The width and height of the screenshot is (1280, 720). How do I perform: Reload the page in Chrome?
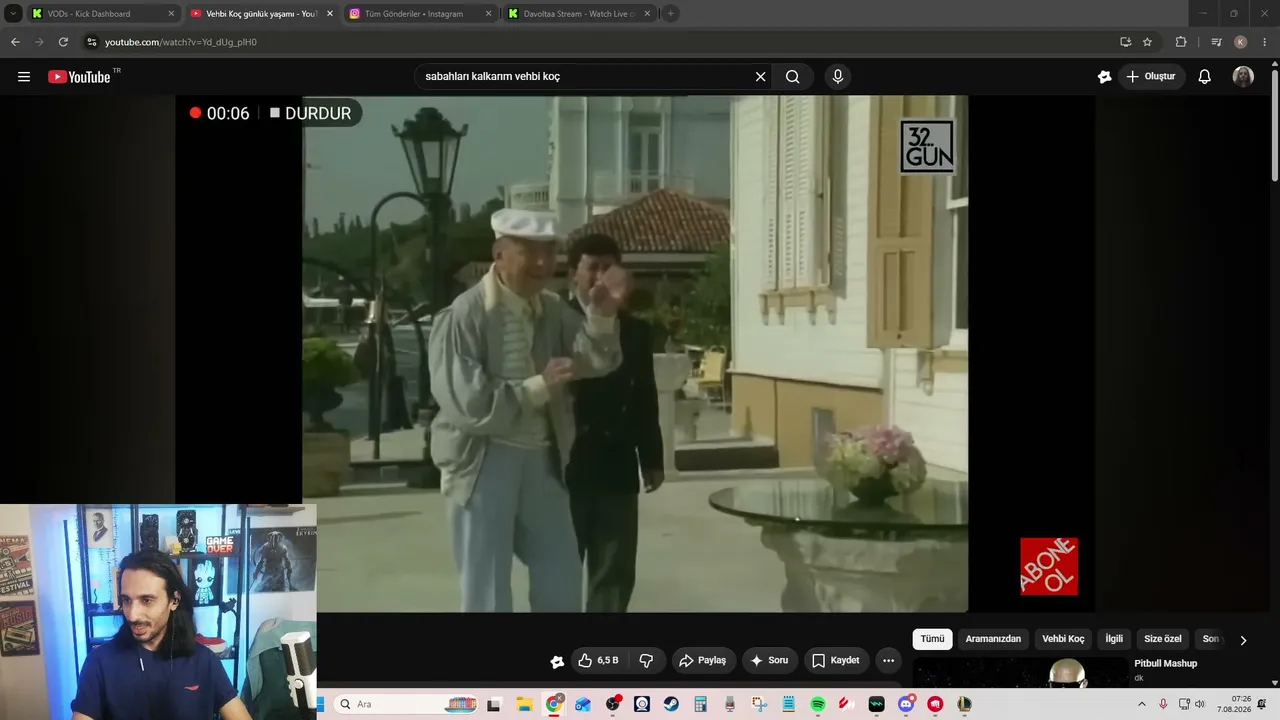63,42
